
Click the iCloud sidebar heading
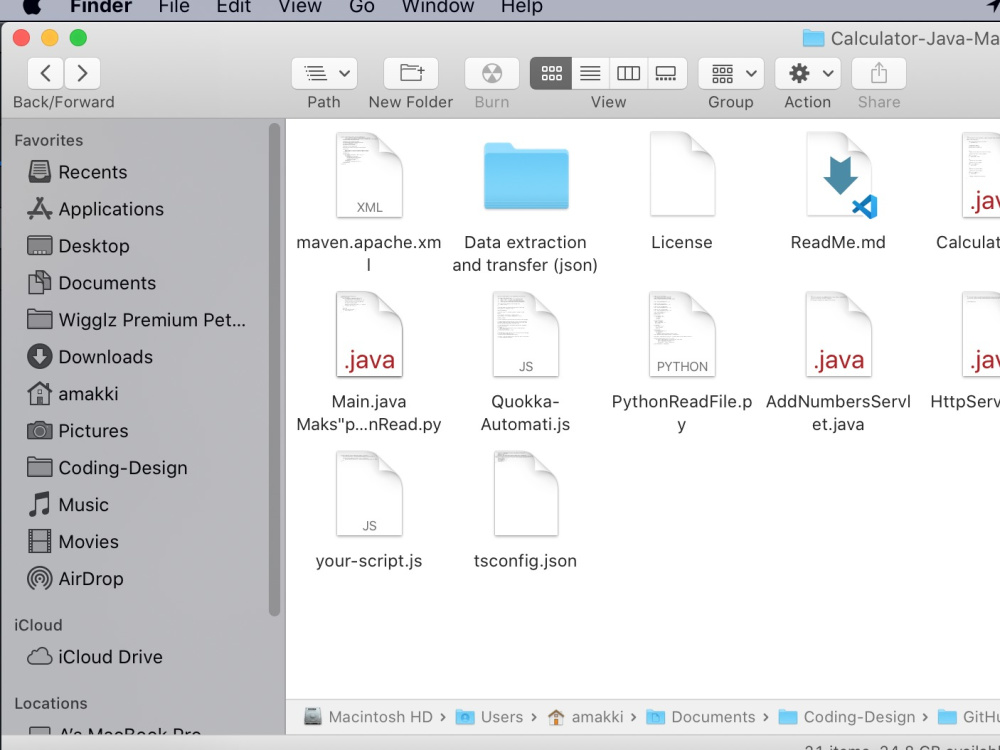pos(38,625)
